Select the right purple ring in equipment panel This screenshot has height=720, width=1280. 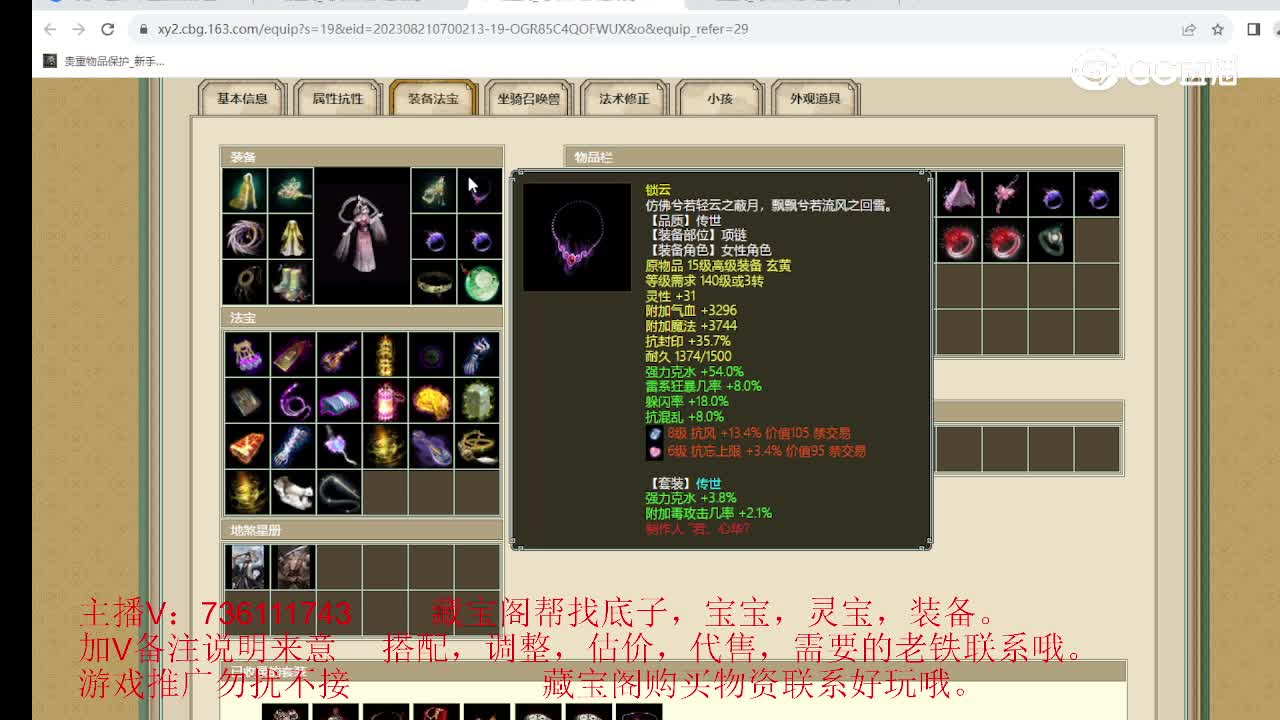click(480, 237)
